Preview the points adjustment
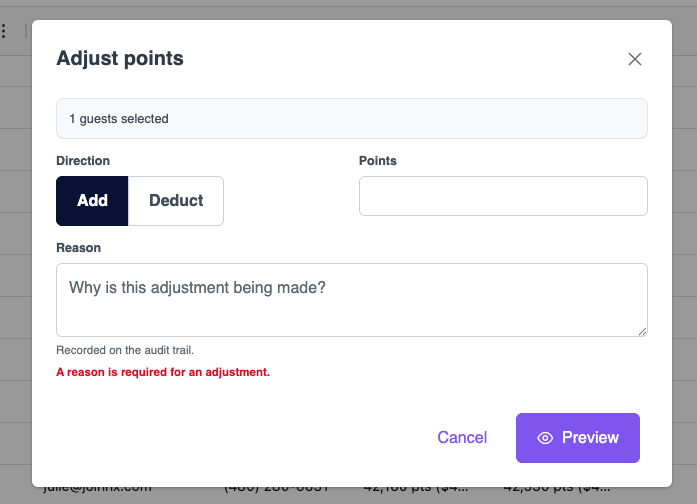 578,438
